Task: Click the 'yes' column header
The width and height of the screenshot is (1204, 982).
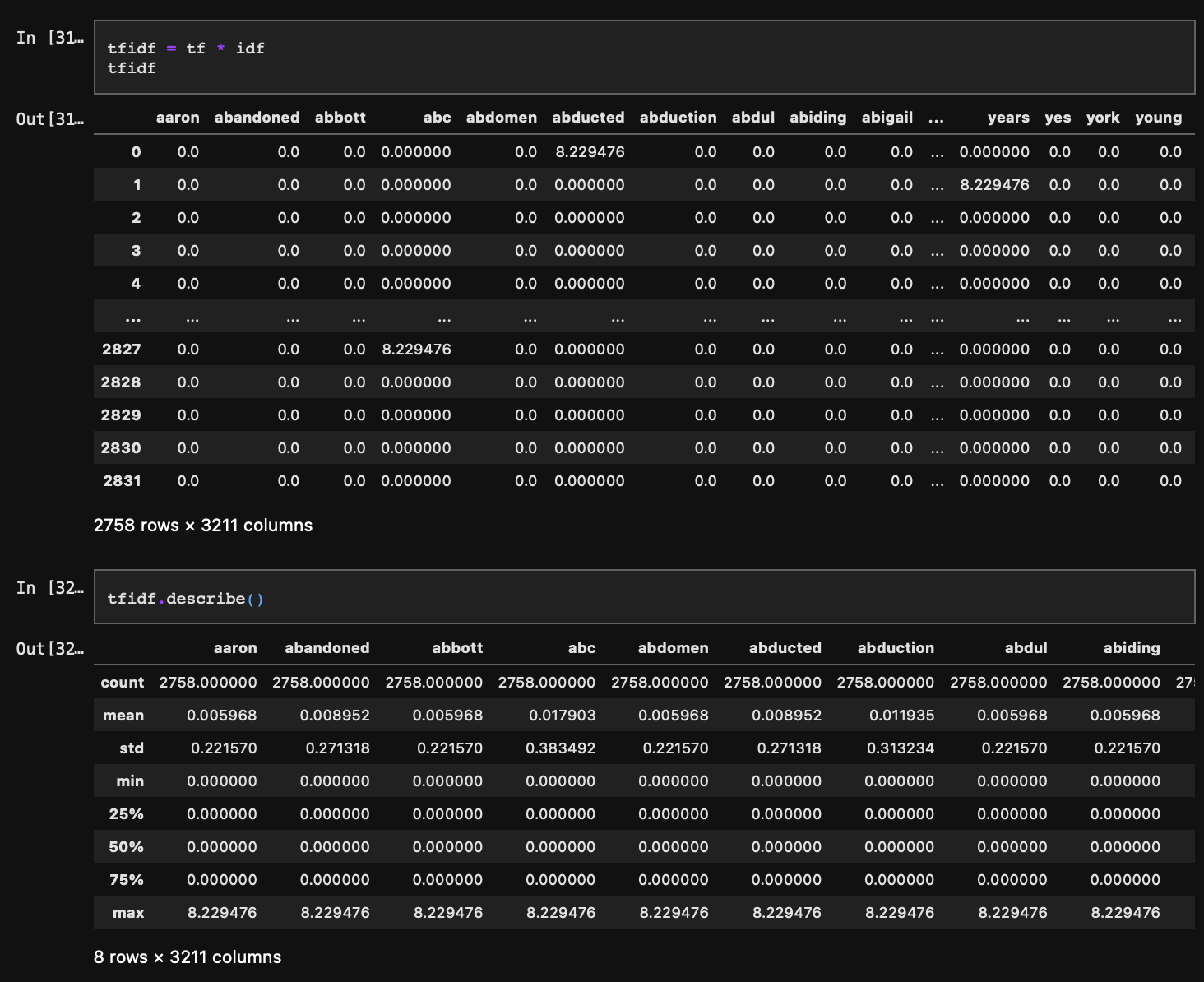Action: click(x=1058, y=118)
